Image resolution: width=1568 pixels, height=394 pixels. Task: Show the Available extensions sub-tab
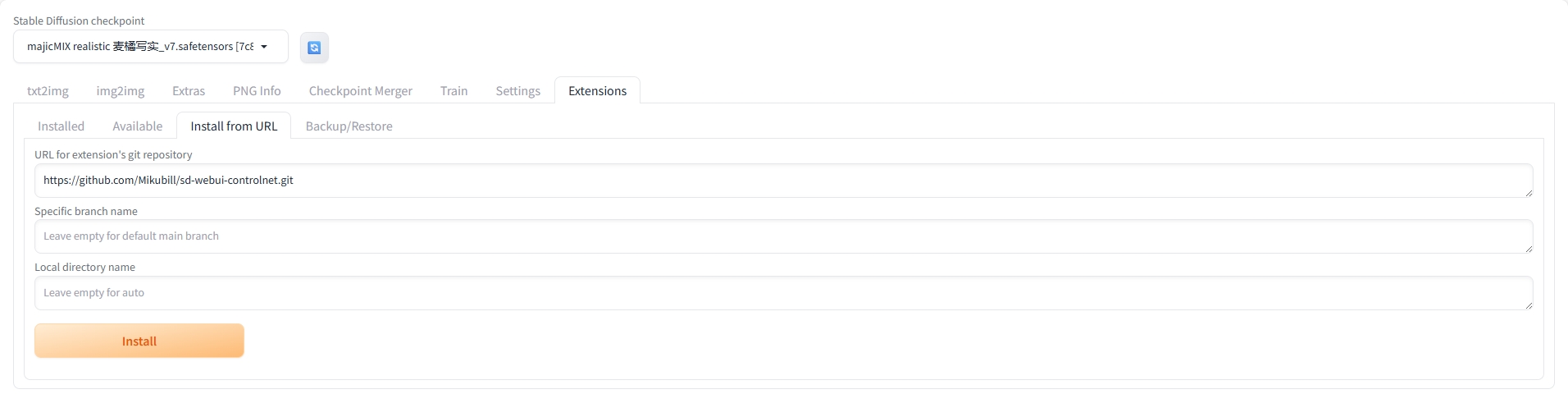137,126
